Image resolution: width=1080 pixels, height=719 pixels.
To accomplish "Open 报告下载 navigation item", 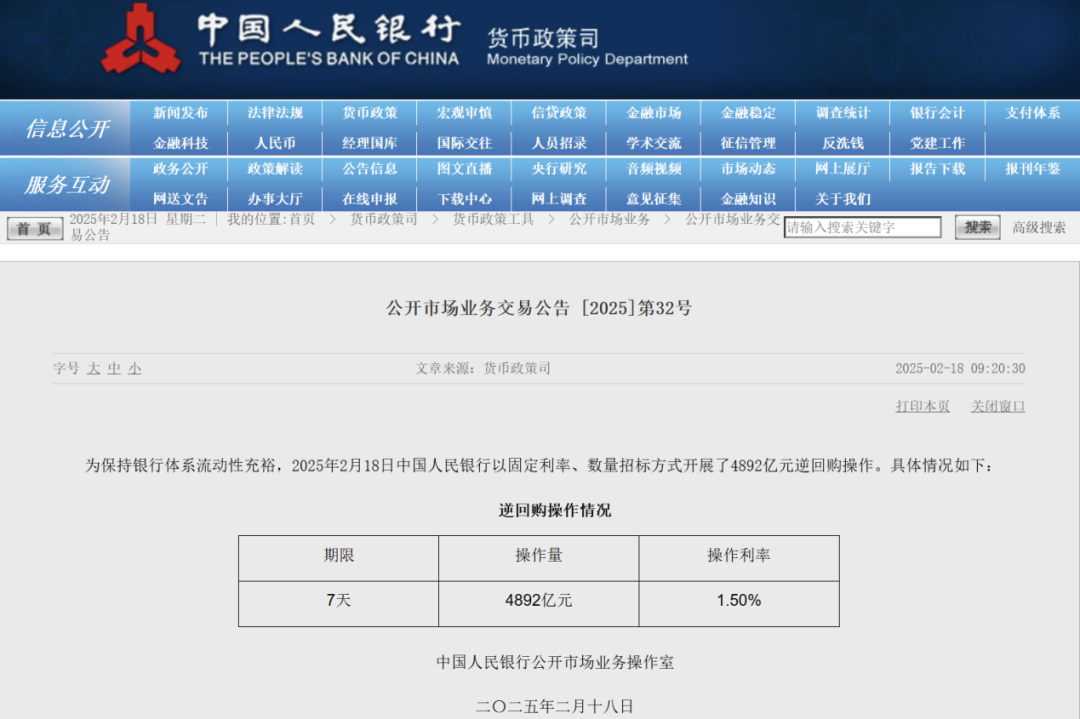I will click(x=937, y=169).
